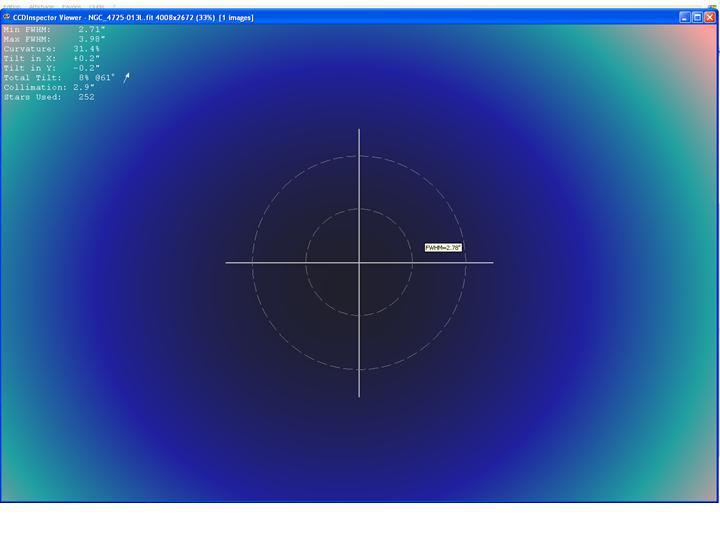Click the Max FWHM 3.98" readout
Screen dimensions: 720x540
pyautogui.click(x=55, y=39)
